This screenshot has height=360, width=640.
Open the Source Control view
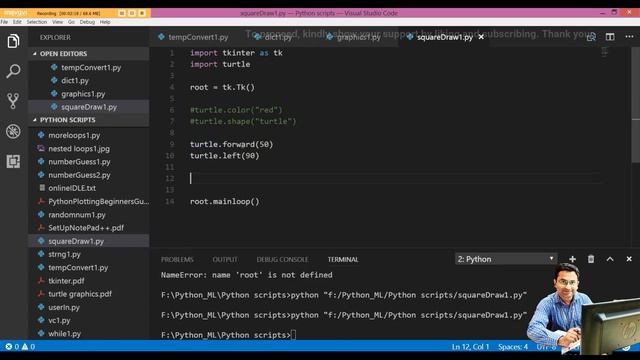click(x=13, y=101)
